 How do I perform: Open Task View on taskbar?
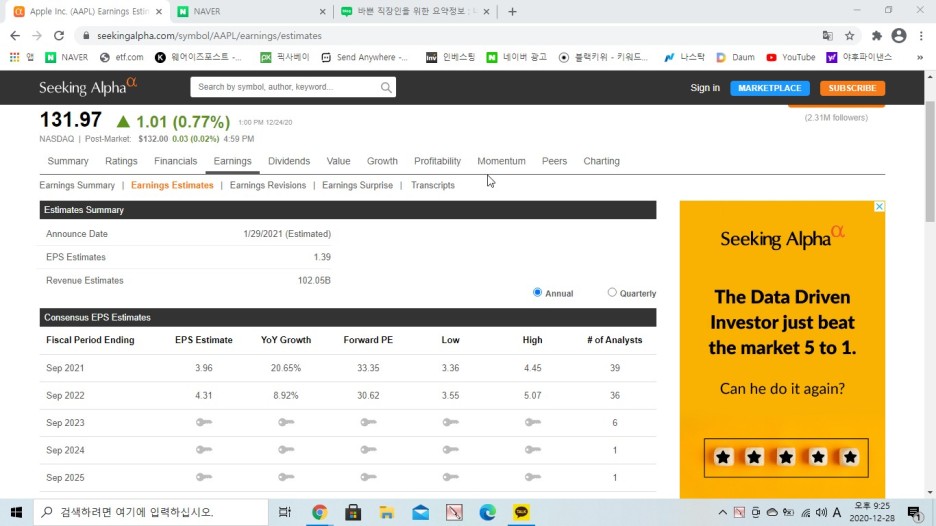[x=285, y=512]
